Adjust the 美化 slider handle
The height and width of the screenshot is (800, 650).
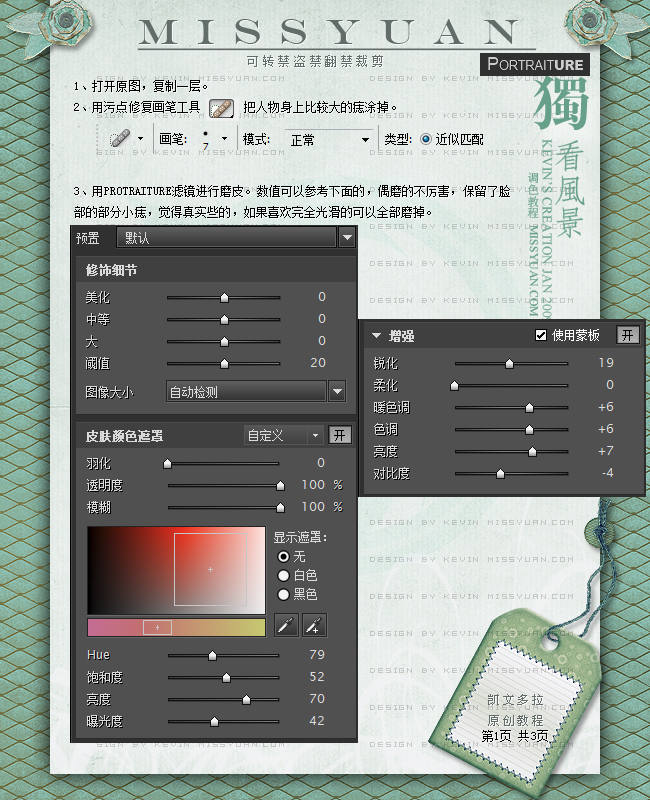224,297
